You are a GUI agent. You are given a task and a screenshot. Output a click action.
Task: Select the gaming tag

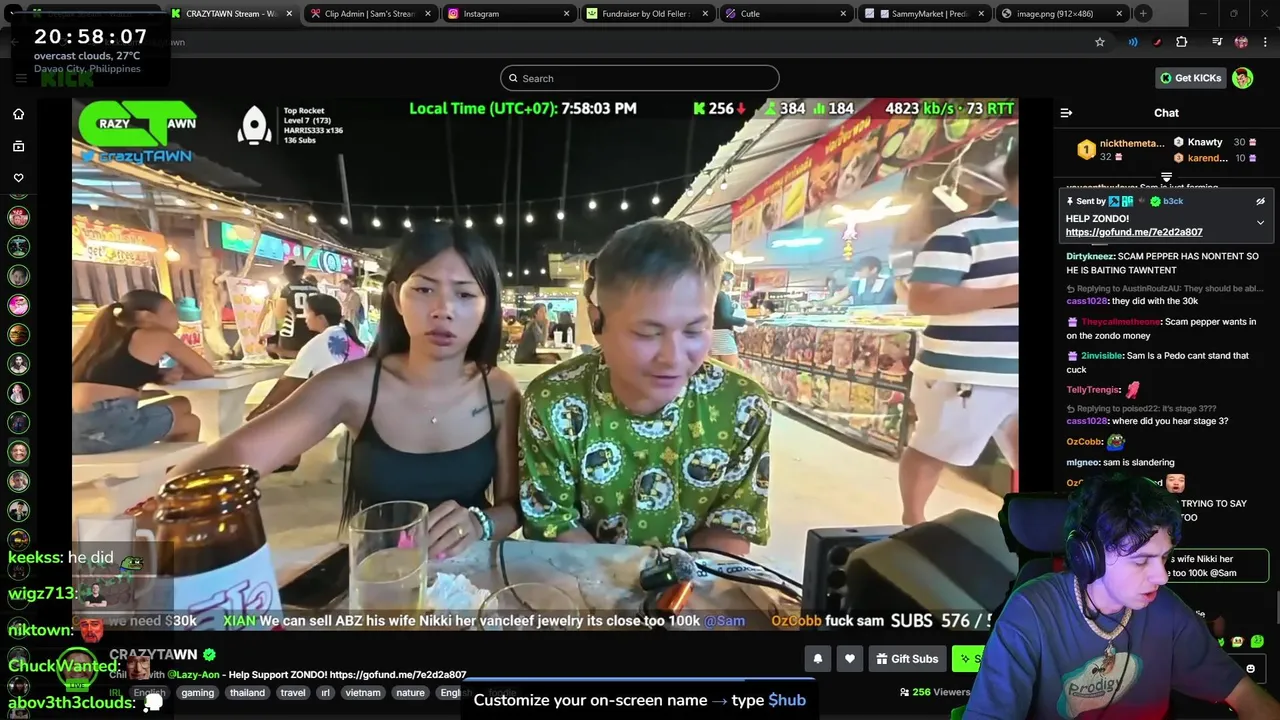point(198,693)
